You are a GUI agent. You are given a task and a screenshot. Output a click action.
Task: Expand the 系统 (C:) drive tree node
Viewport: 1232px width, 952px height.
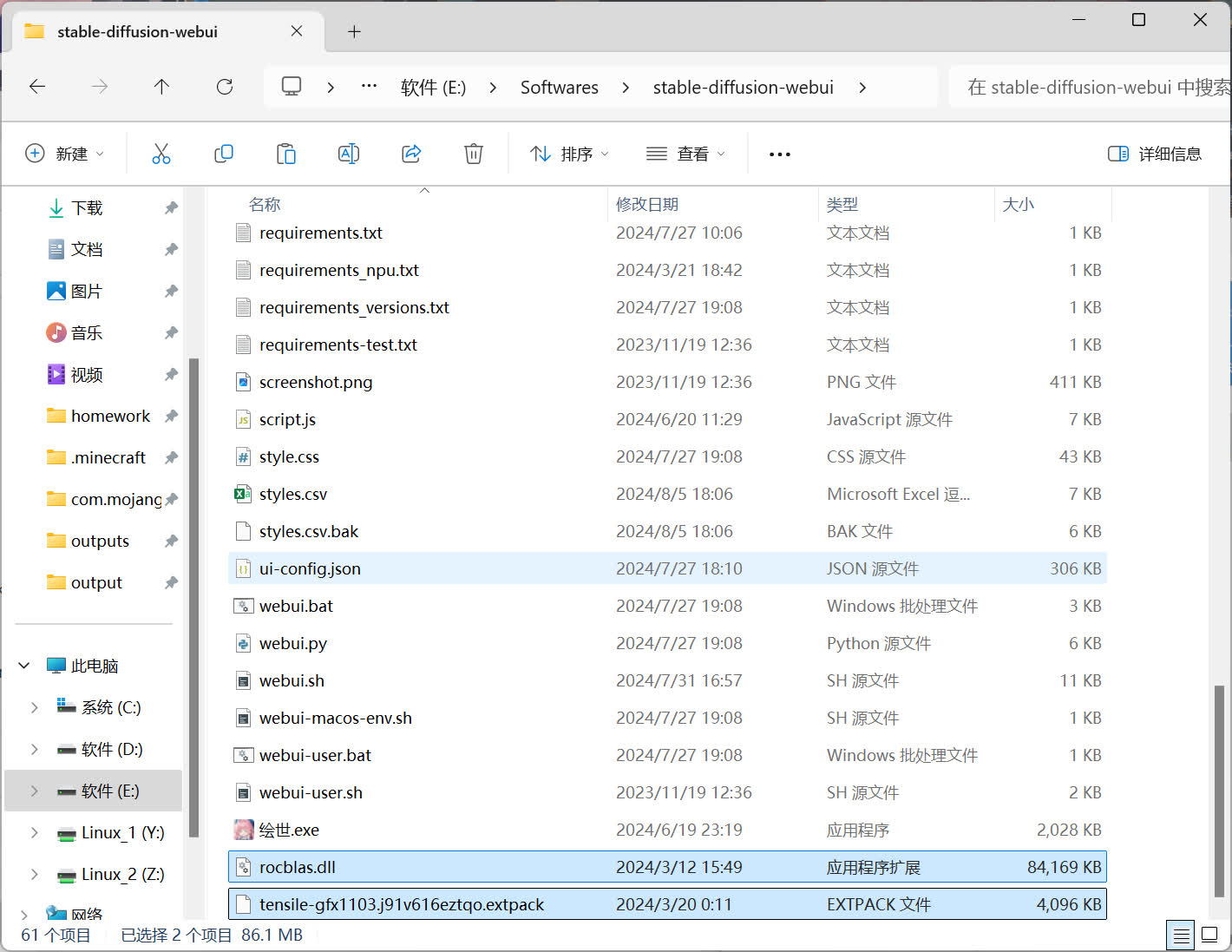coord(35,707)
